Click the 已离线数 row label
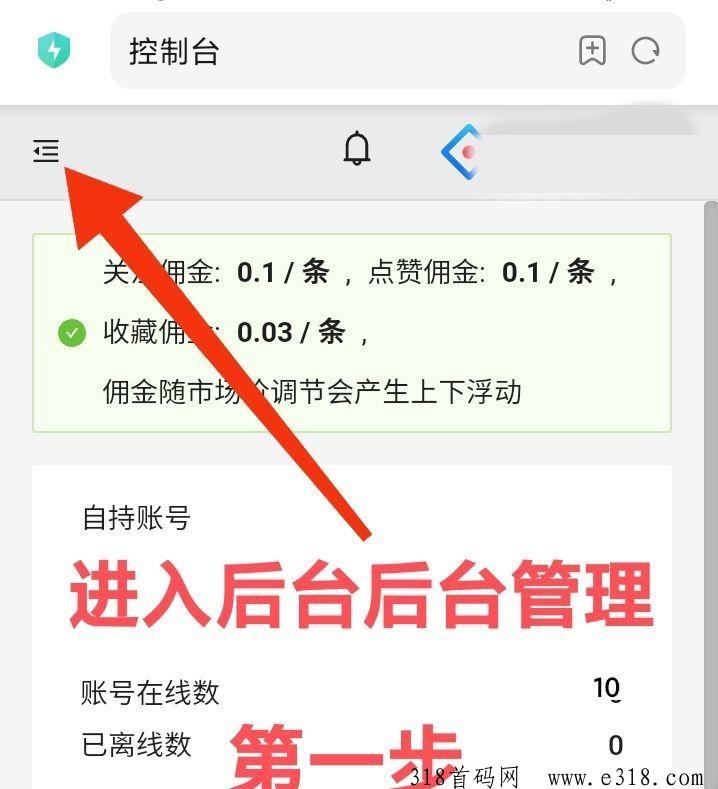This screenshot has width=718, height=789. point(136,745)
